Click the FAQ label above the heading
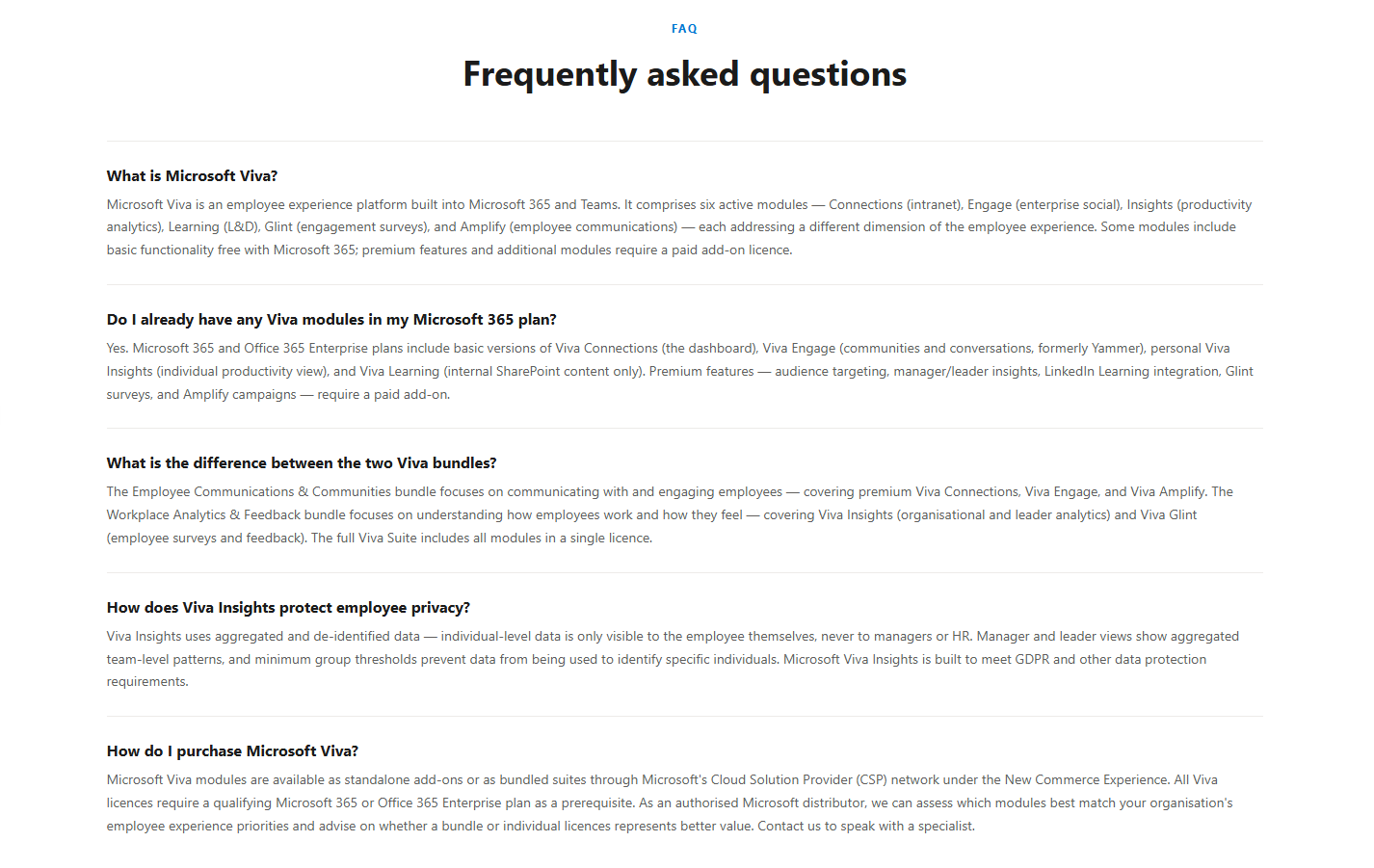 point(684,29)
